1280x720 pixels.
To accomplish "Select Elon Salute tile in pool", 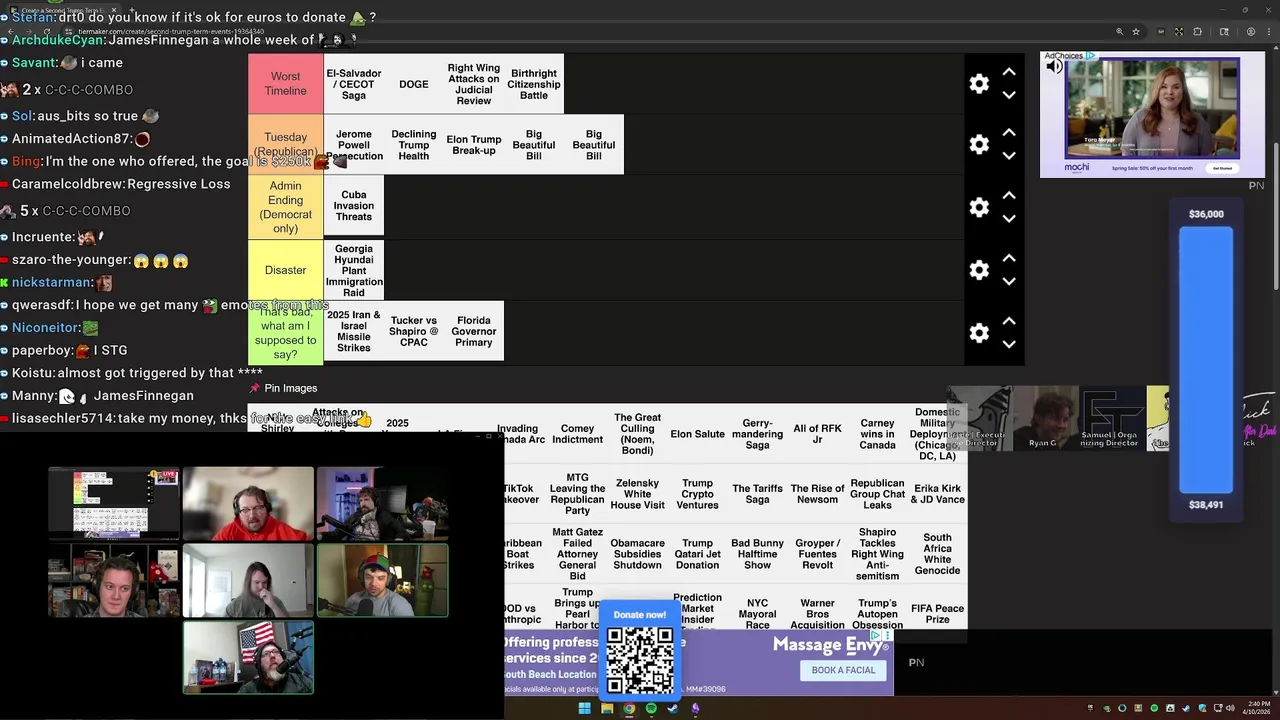I will pos(697,434).
